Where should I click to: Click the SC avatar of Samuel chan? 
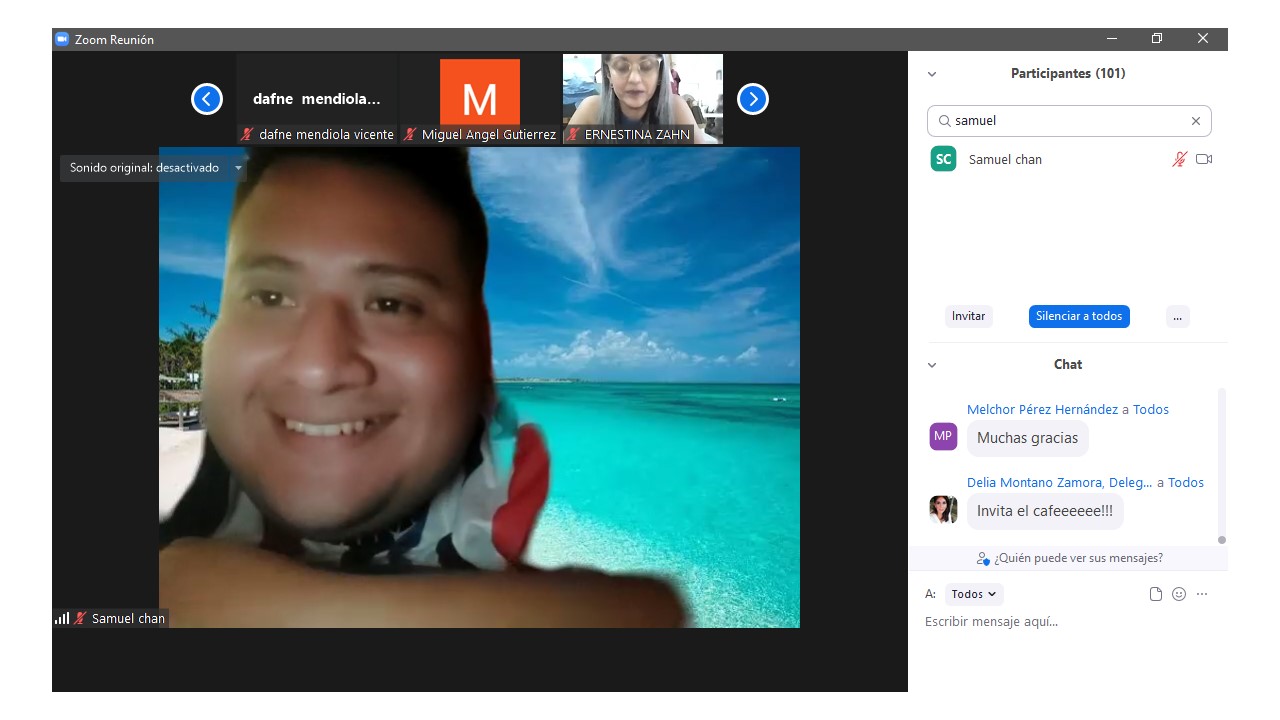coord(943,159)
